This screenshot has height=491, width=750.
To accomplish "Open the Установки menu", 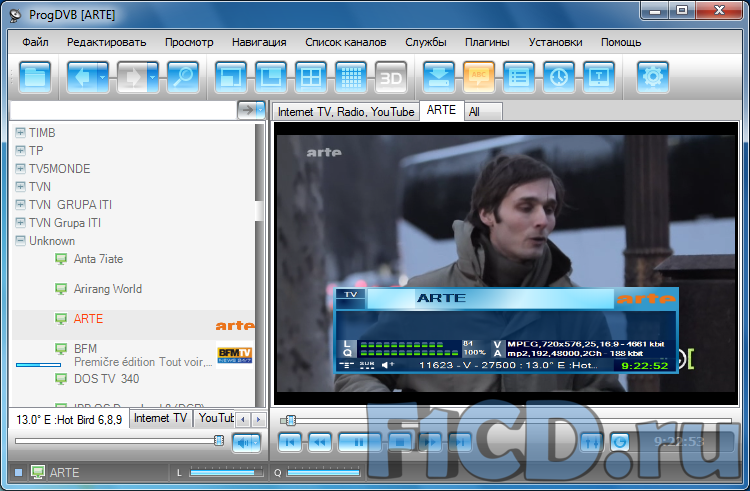I will (x=555, y=42).
